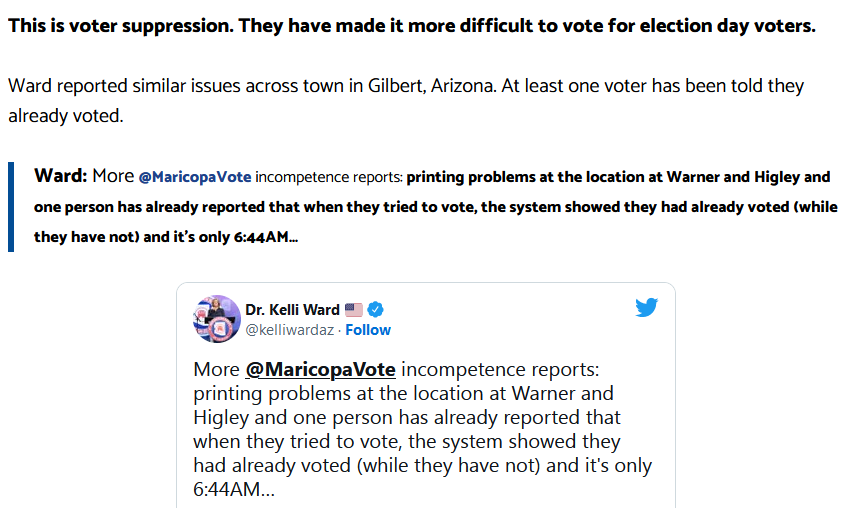Open the @MaricopaVote mention inside the tweet
This screenshot has width=853, height=508.
320,368
